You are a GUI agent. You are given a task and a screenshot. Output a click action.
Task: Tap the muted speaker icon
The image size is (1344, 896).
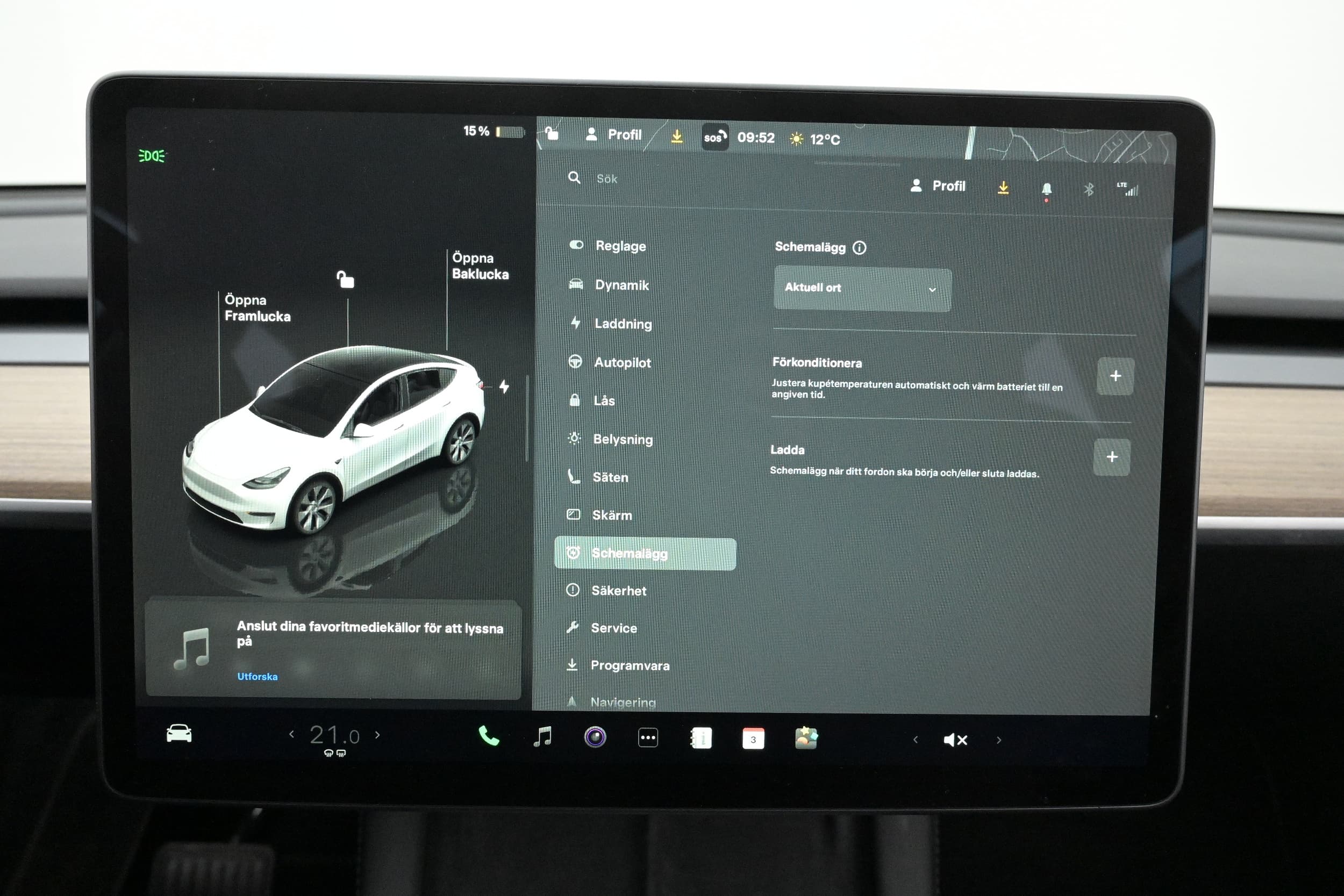pyautogui.click(x=955, y=740)
